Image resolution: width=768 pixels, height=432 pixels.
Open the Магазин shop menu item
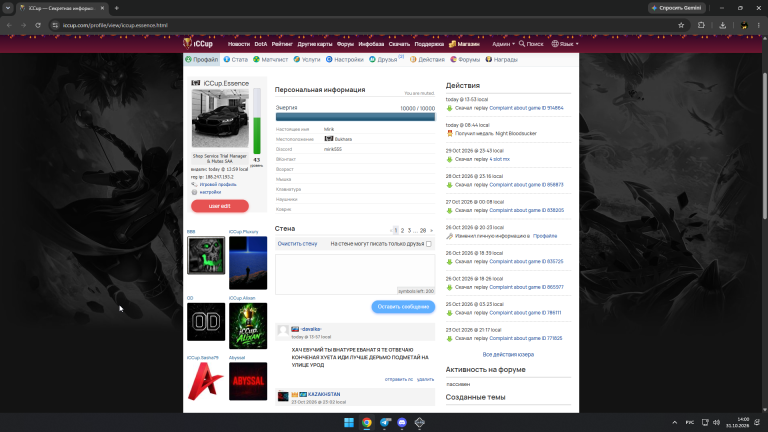click(464, 44)
